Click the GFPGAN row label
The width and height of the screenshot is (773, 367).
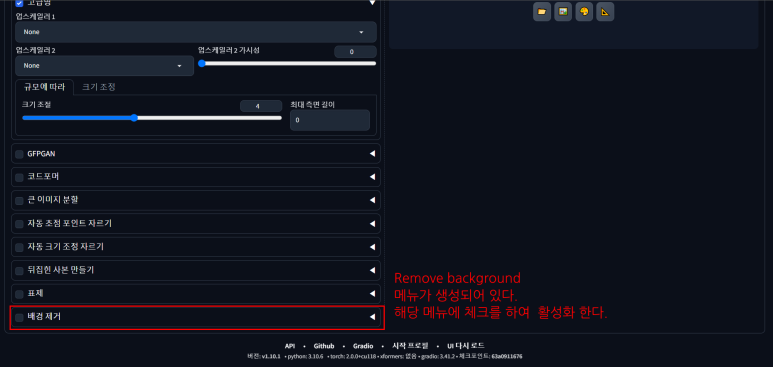point(41,154)
